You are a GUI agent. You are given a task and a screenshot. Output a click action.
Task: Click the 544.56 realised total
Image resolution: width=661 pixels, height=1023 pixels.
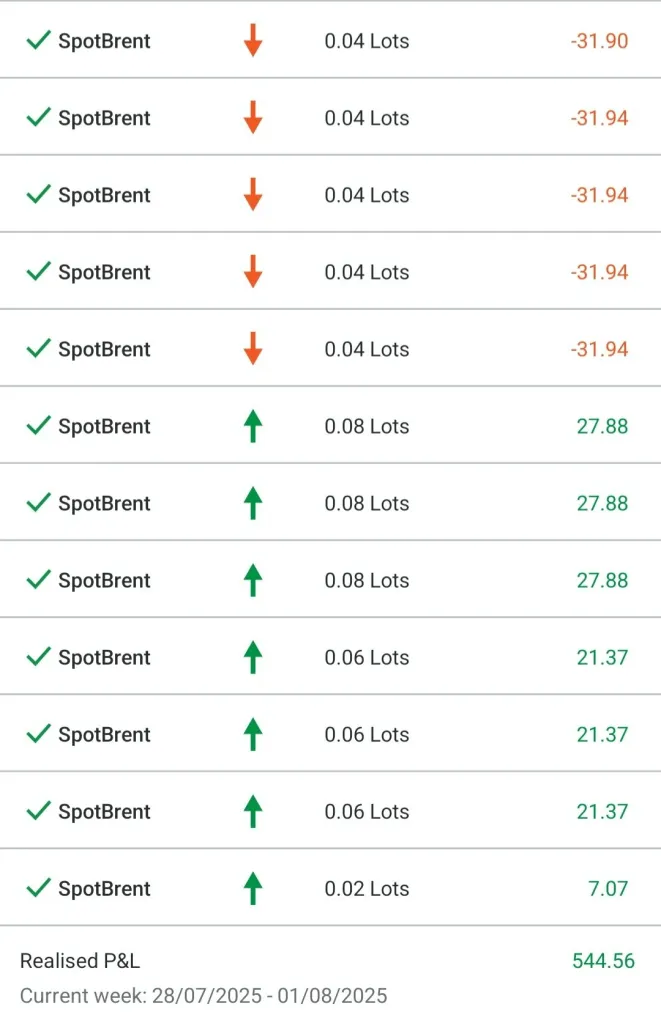pyautogui.click(x=603, y=961)
